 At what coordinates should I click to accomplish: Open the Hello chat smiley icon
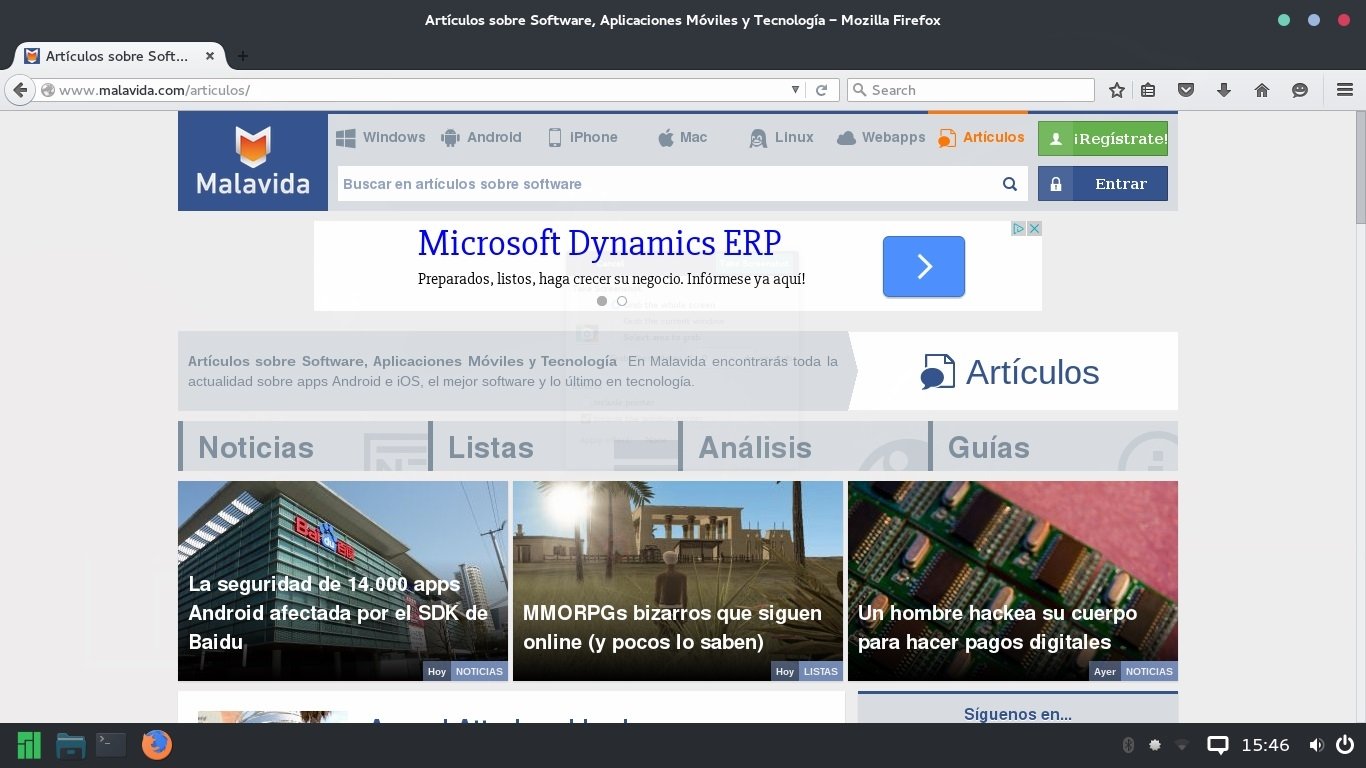click(x=1300, y=90)
